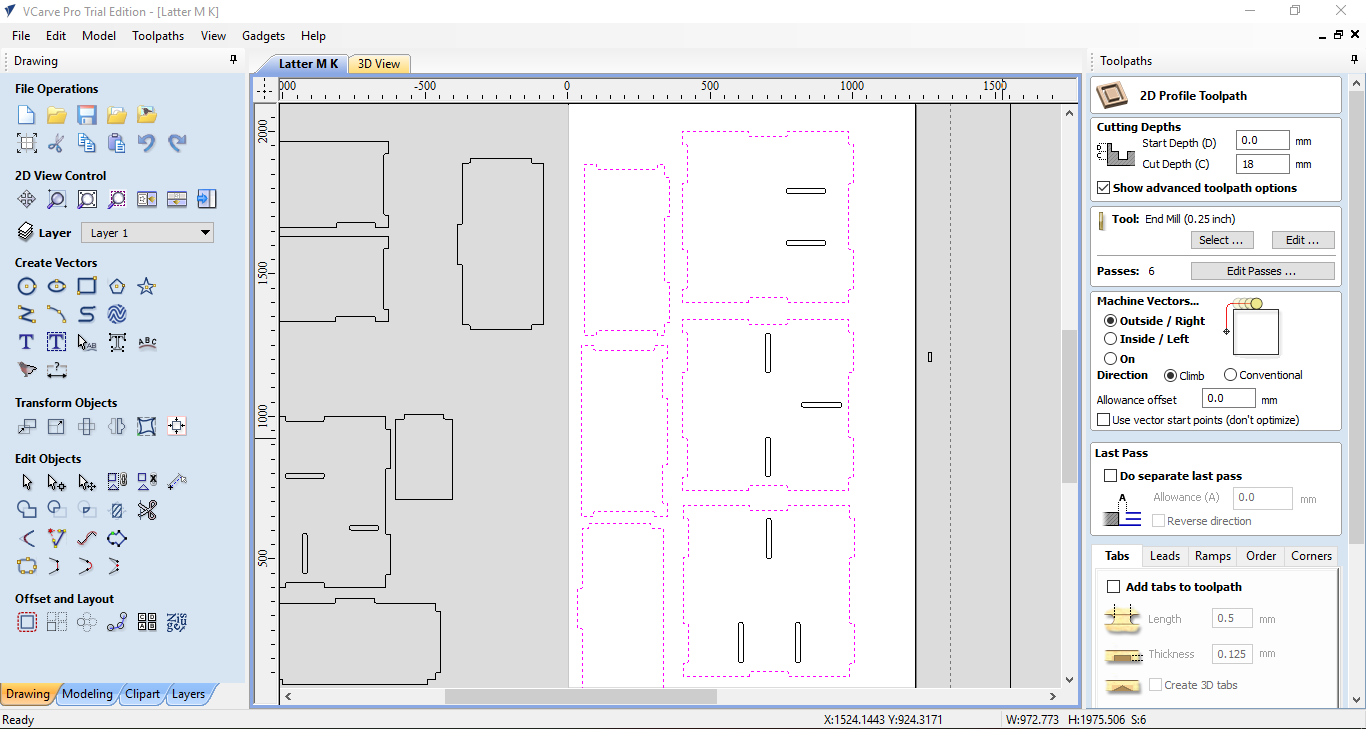The width and height of the screenshot is (1366, 729).
Task: Click the Open File folder icon
Action: coord(57,115)
